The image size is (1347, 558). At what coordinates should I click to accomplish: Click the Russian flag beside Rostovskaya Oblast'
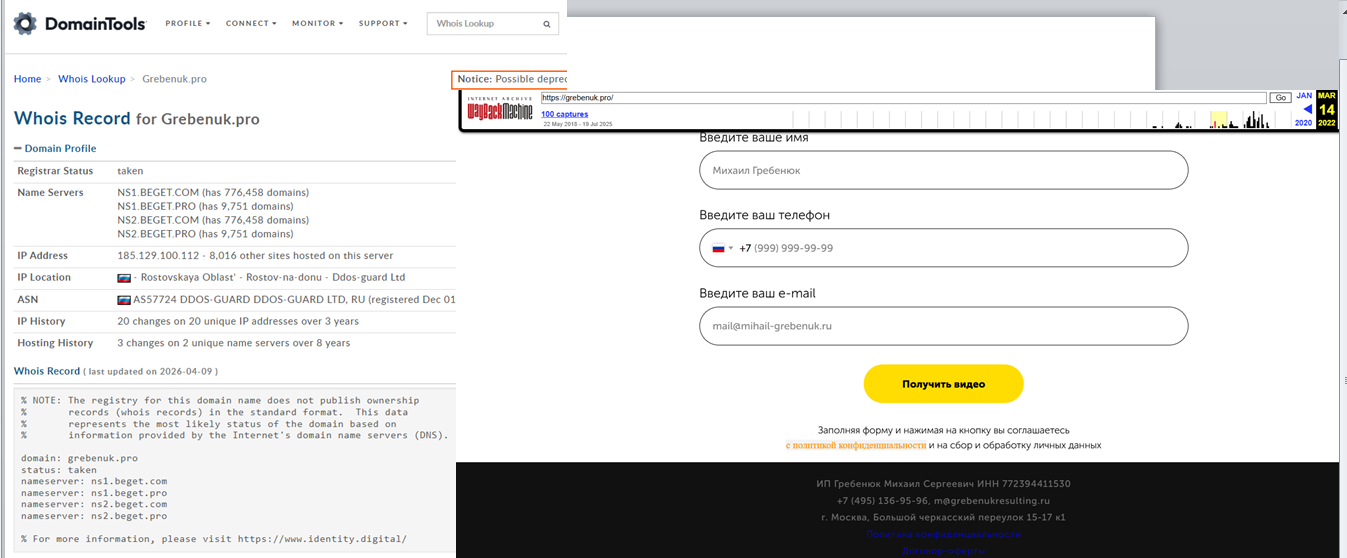(124, 278)
